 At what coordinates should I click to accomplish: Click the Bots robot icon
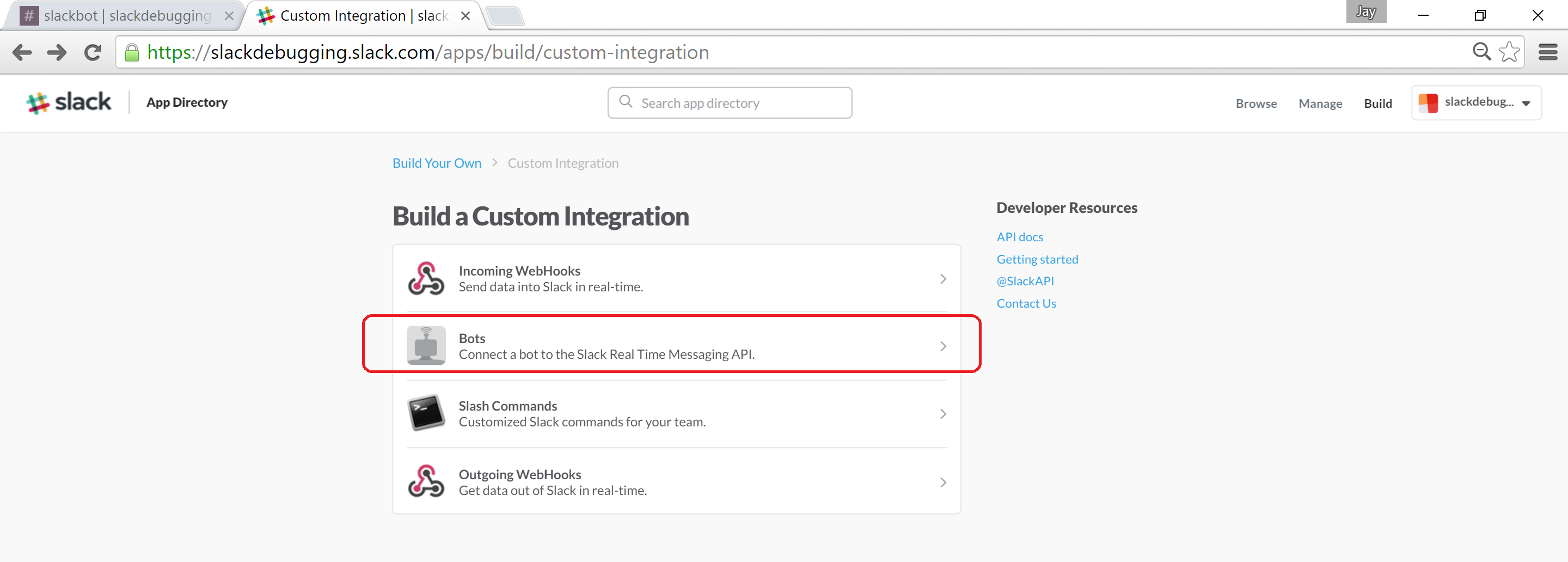click(426, 345)
